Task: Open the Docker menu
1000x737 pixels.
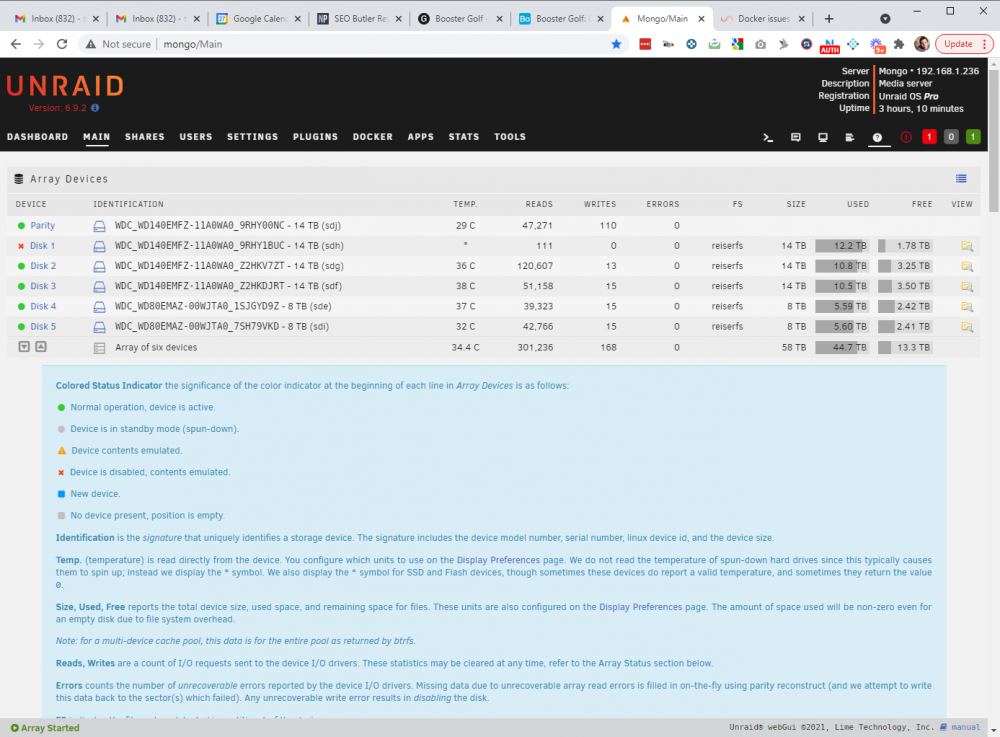Action: [x=373, y=136]
